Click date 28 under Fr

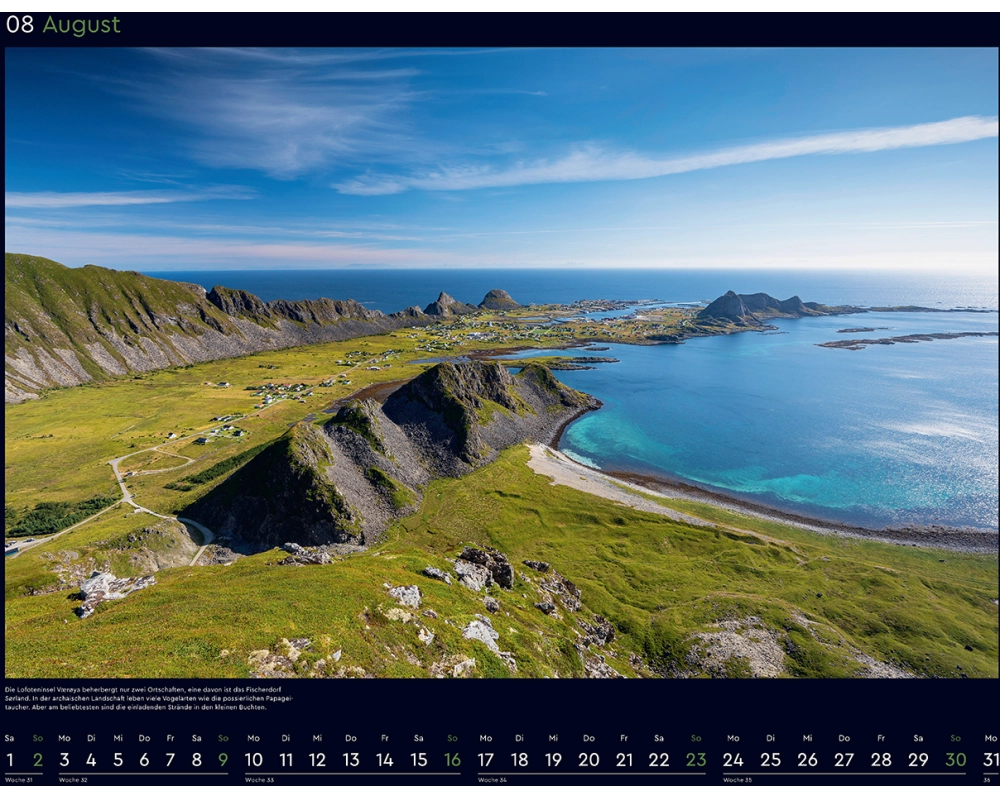click(881, 760)
